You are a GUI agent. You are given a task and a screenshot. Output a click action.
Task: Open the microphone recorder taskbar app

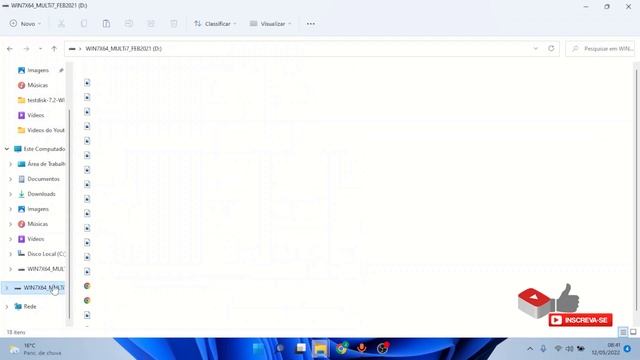coord(362,349)
